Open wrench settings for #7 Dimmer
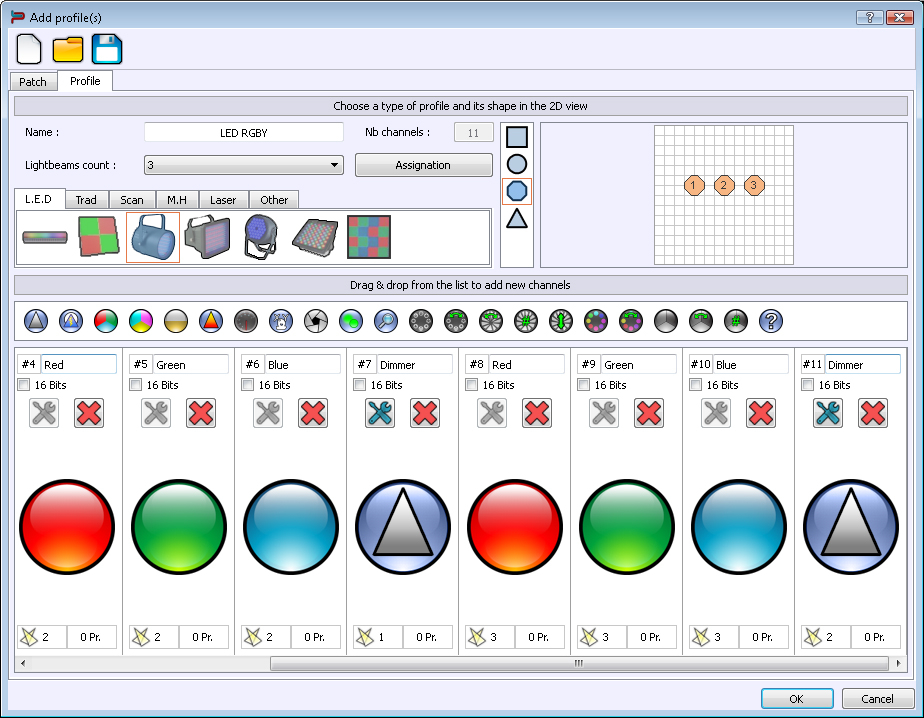Image resolution: width=924 pixels, height=718 pixels. [x=379, y=412]
